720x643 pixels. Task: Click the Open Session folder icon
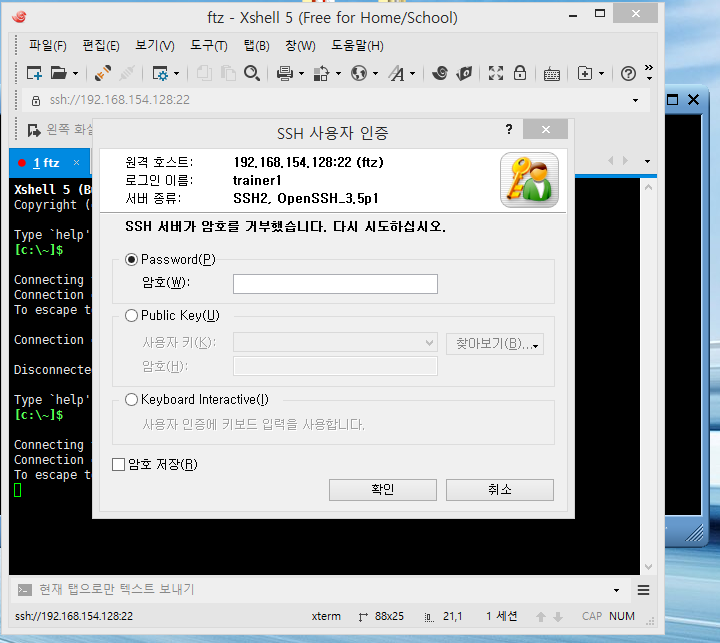59,73
